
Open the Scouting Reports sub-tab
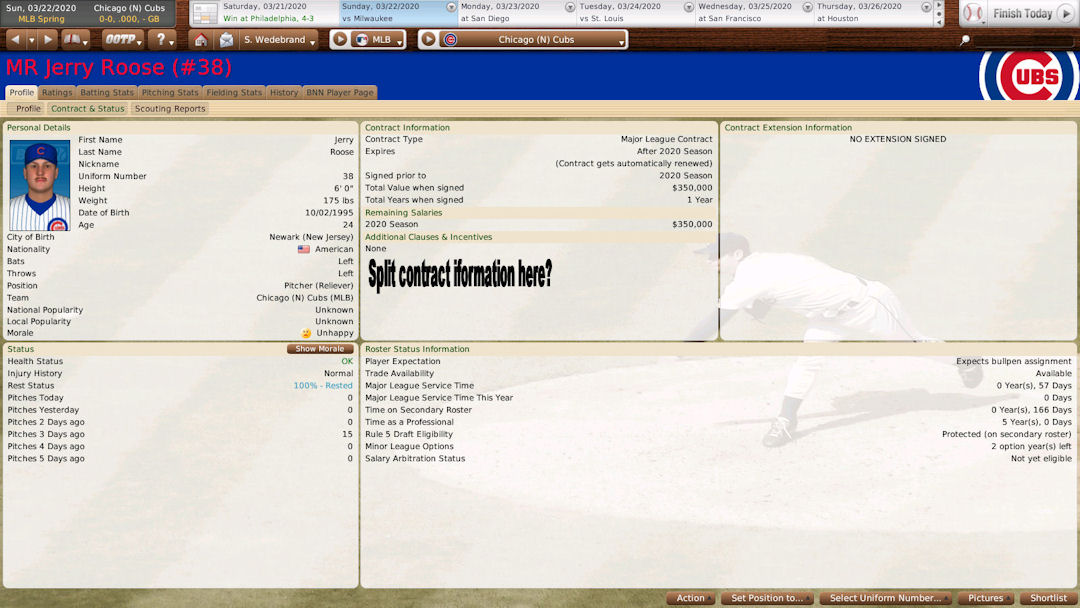click(170, 109)
